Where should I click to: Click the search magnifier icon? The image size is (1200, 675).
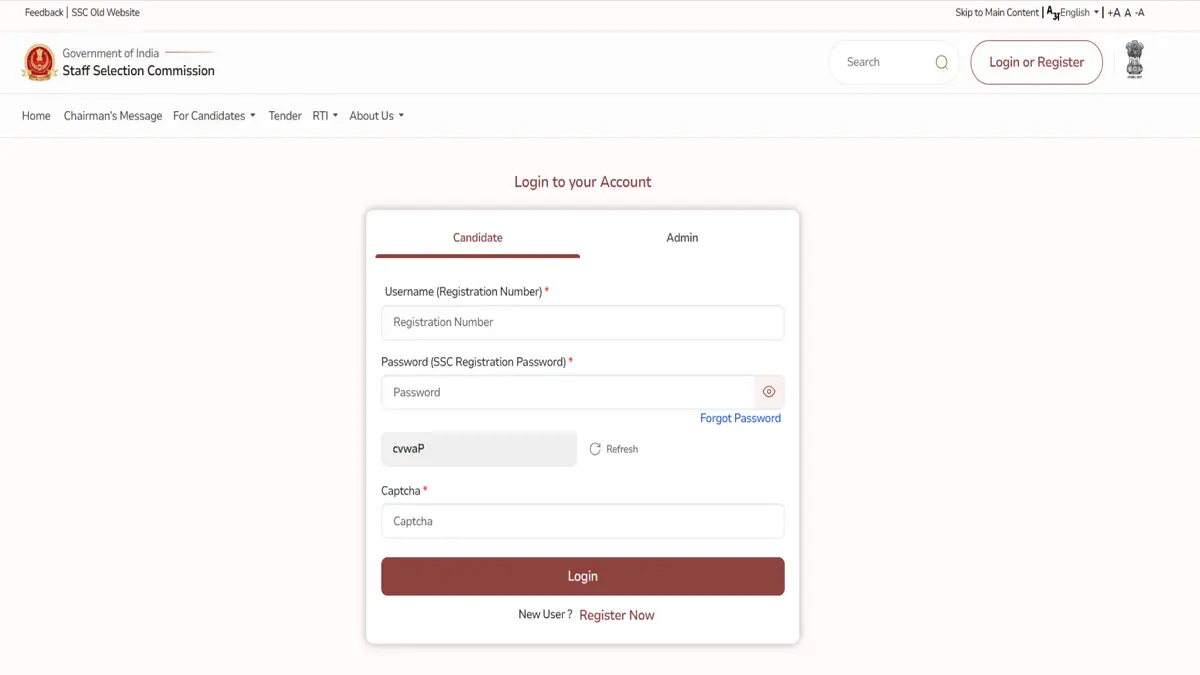[x=941, y=62]
